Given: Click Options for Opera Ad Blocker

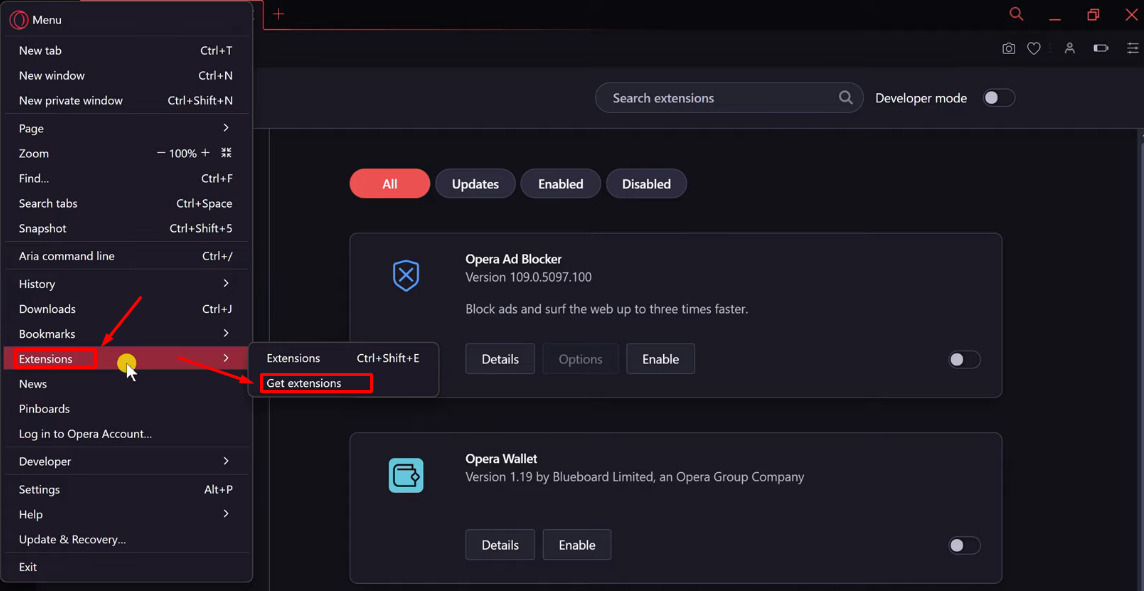Looking at the screenshot, I should coord(581,359).
